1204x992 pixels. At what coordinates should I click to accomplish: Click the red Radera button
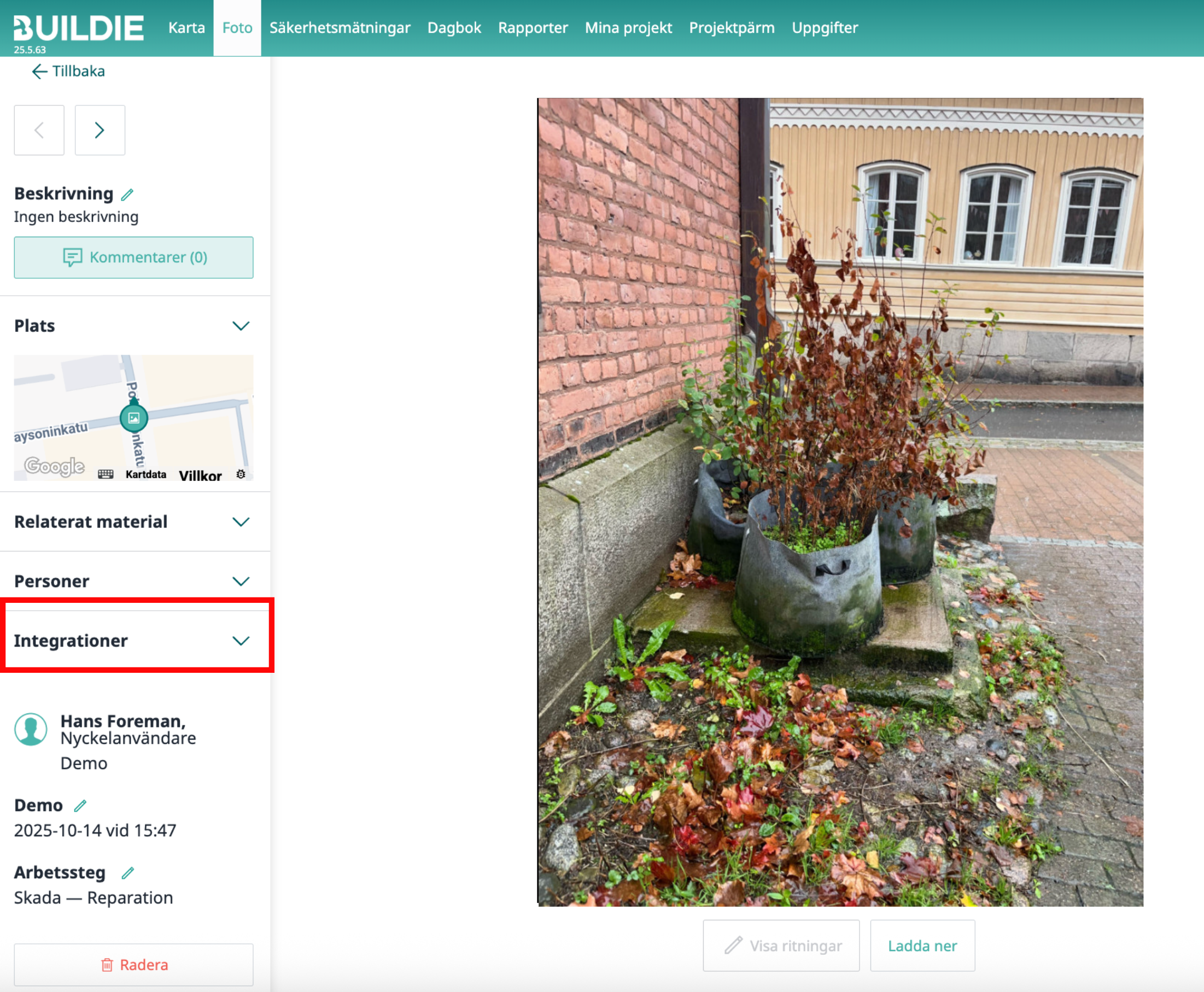[x=134, y=965]
